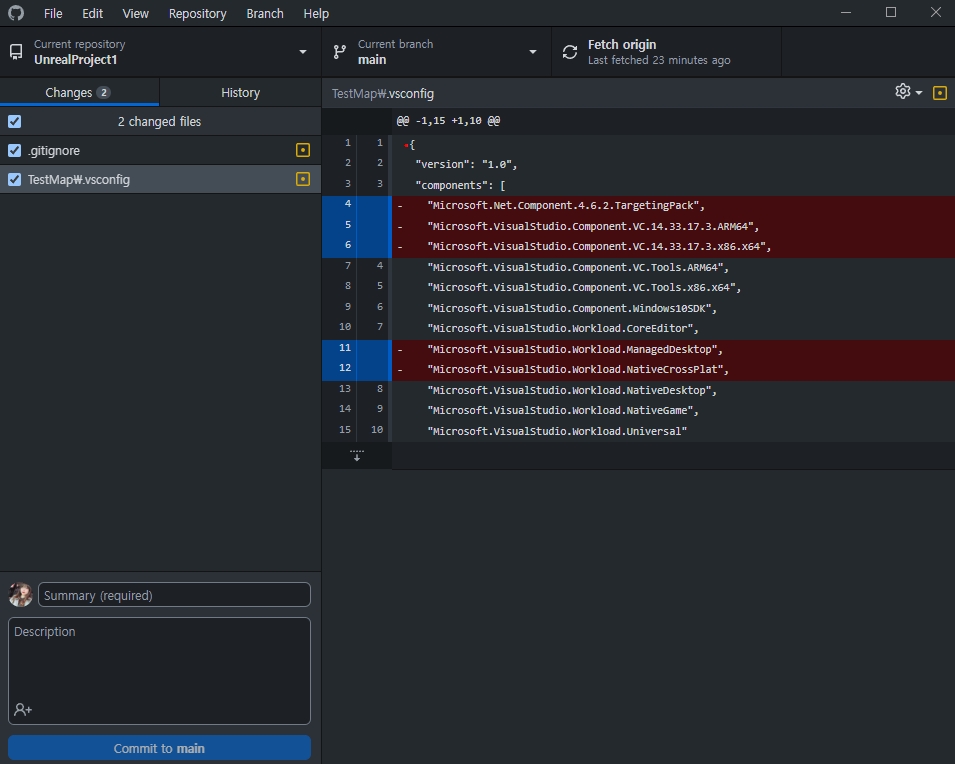Maximize the GitHub Desktop window

tap(891, 12)
